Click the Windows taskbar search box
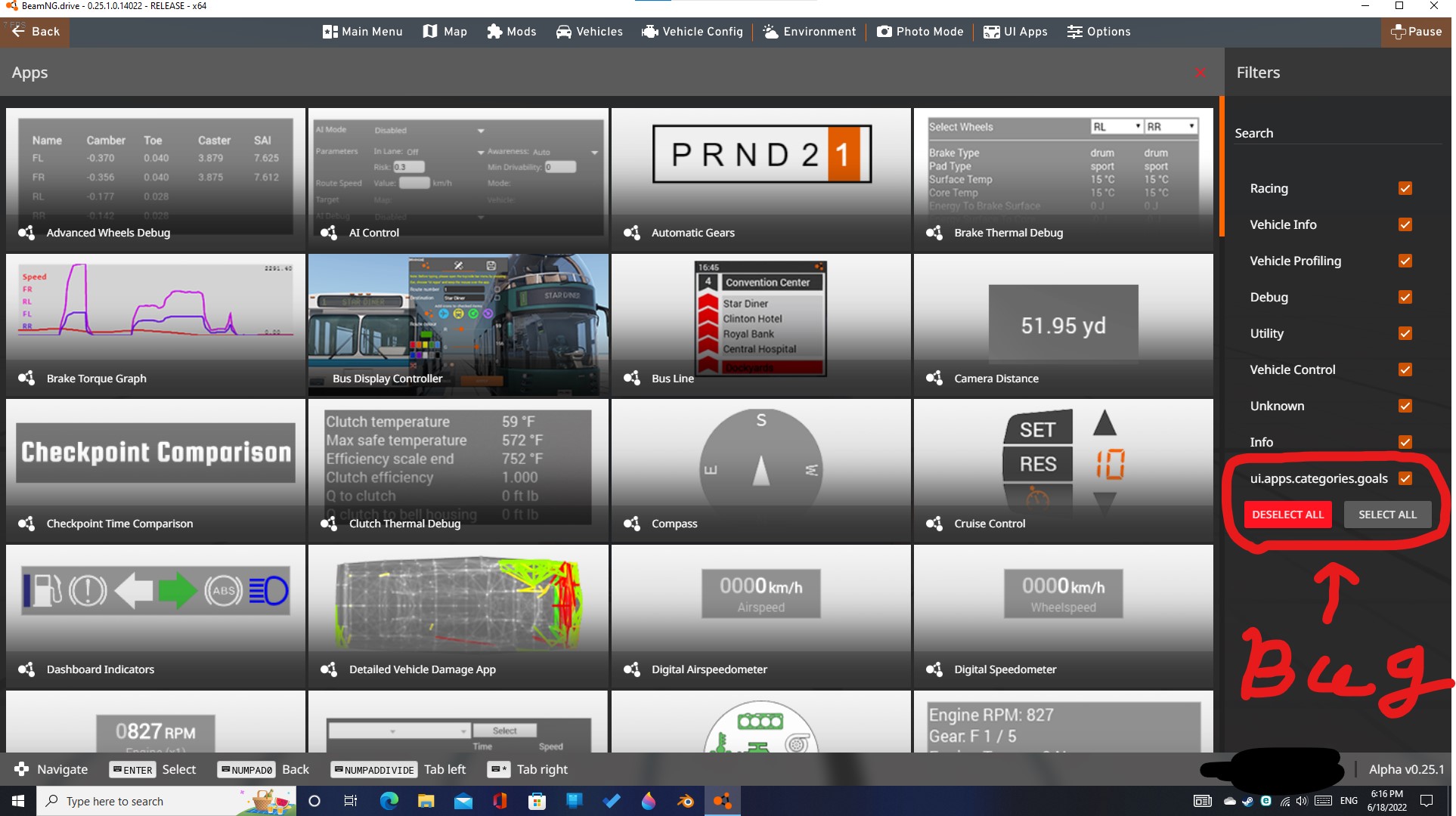Image resolution: width=1456 pixels, height=816 pixels. click(x=166, y=801)
